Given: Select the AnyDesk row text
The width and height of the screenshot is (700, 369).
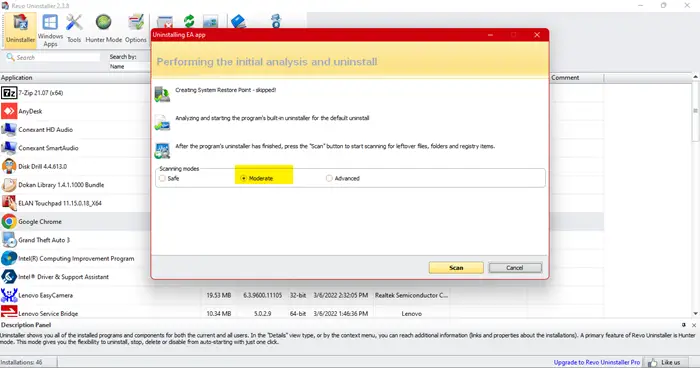Looking at the screenshot, I should [x=30, y=111].
